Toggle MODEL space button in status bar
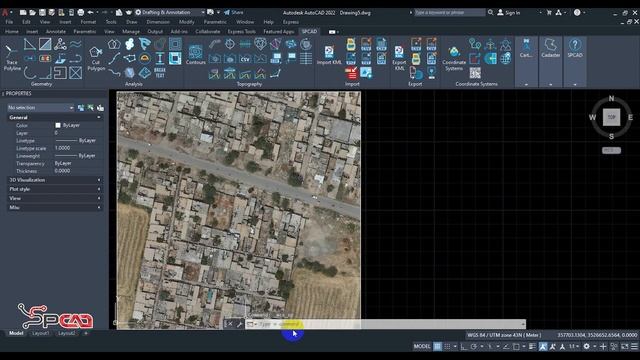The image size is (640, 360). (x=422, y=347)
